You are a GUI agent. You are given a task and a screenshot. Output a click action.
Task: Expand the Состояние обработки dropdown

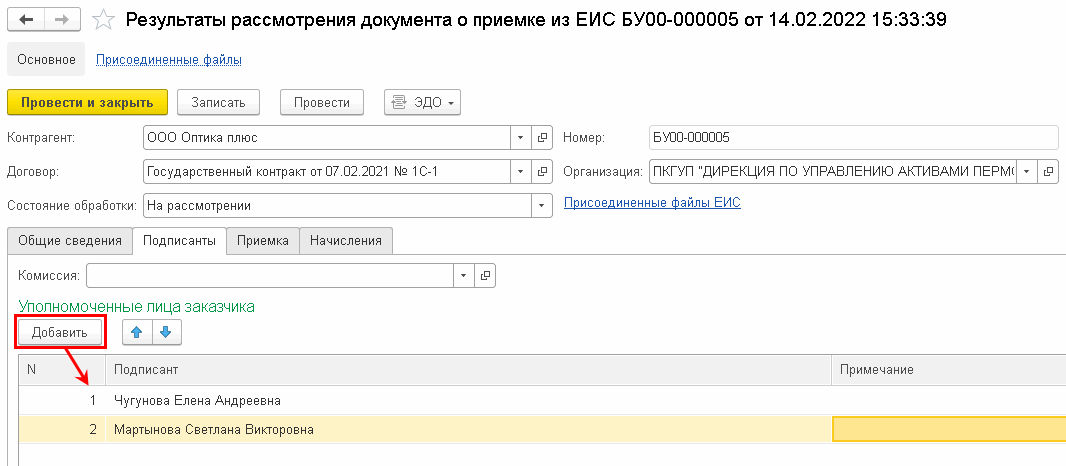(x=543, y=205)
